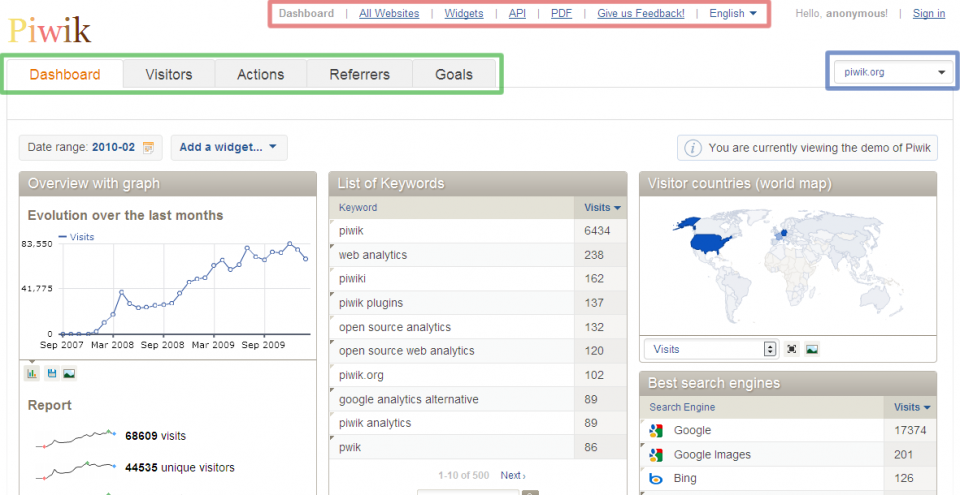Screen dimensions: 960x495
Task: Switch to the Visitors tab
Action: pyautogui.click(x=169, y=75)
